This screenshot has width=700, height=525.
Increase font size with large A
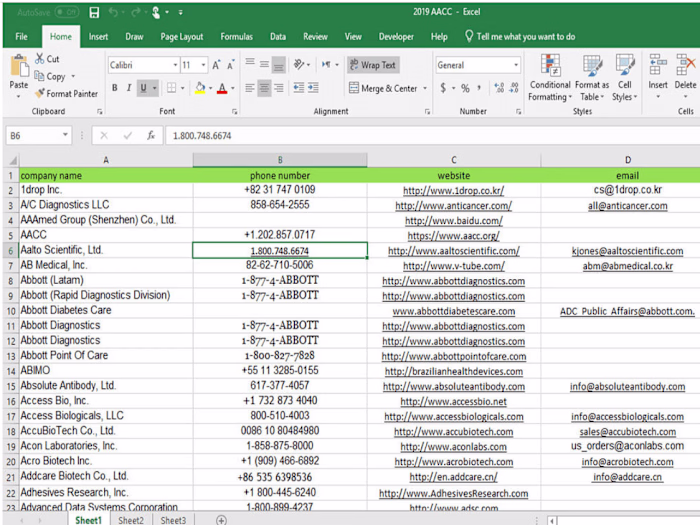coord(216,65)
